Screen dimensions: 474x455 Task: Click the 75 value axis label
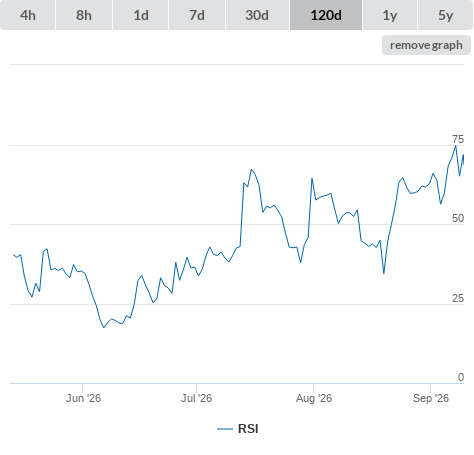(458, 139)
